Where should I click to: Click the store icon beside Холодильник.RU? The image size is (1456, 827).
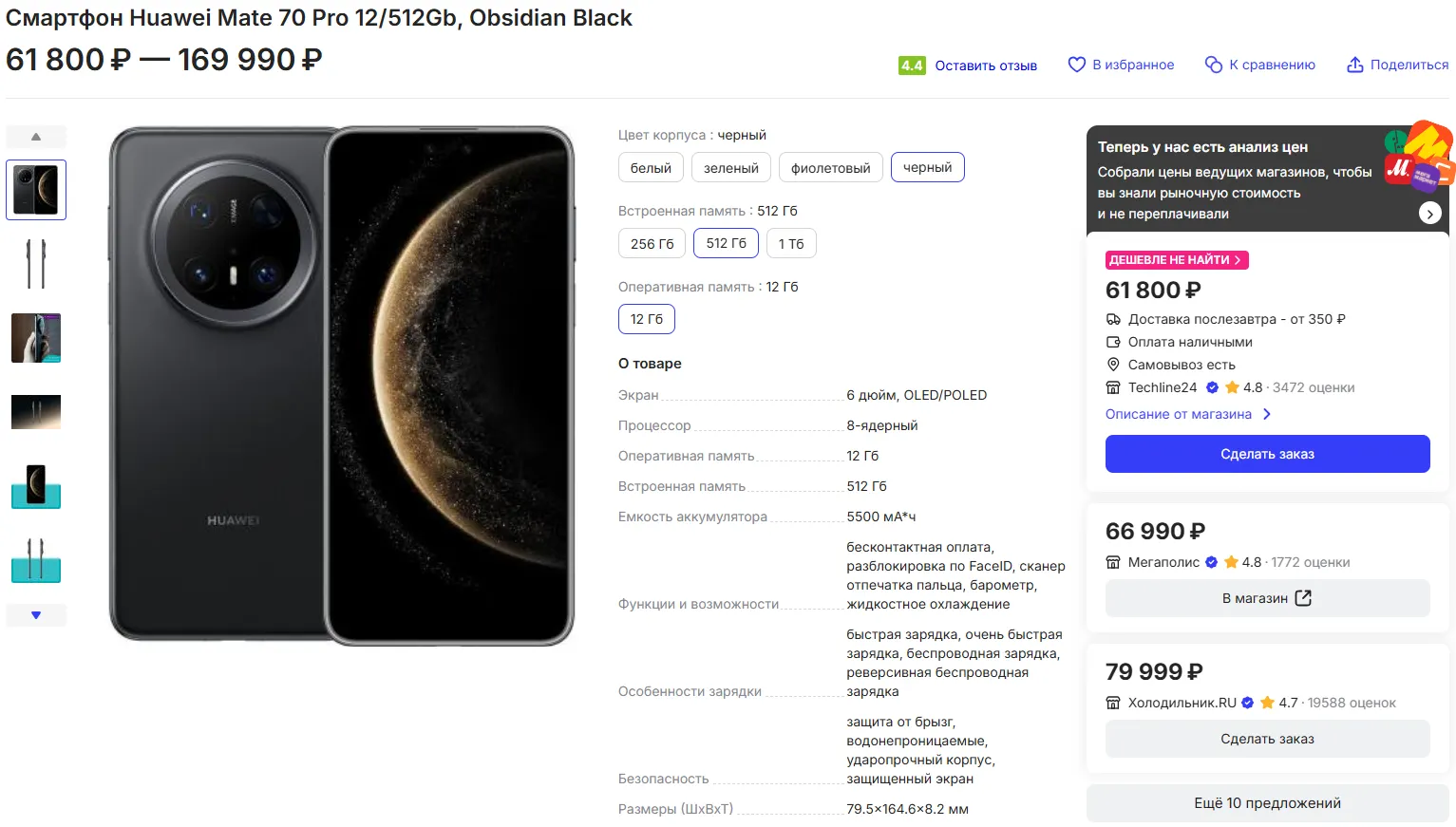[1113, 703]
